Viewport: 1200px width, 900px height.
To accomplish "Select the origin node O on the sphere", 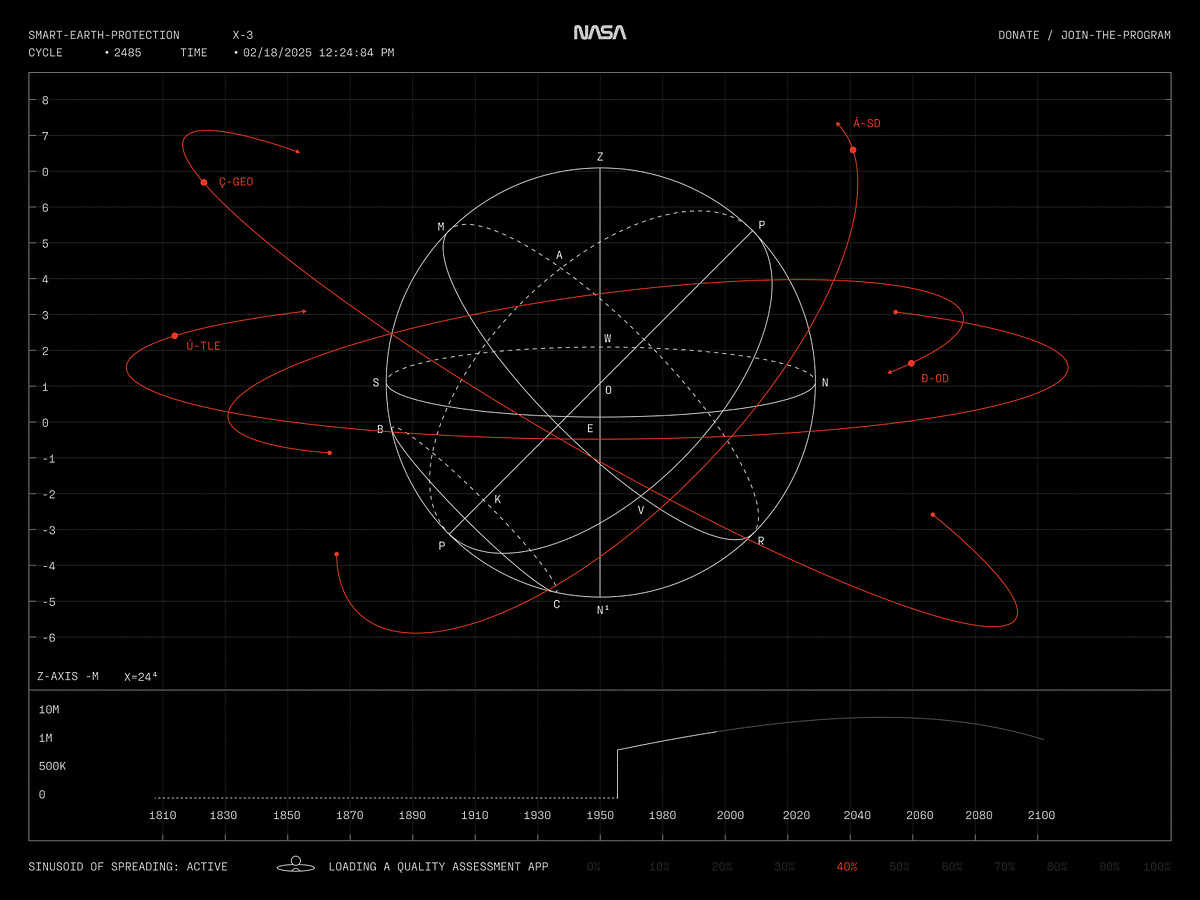I will click(x=610, y=392).
